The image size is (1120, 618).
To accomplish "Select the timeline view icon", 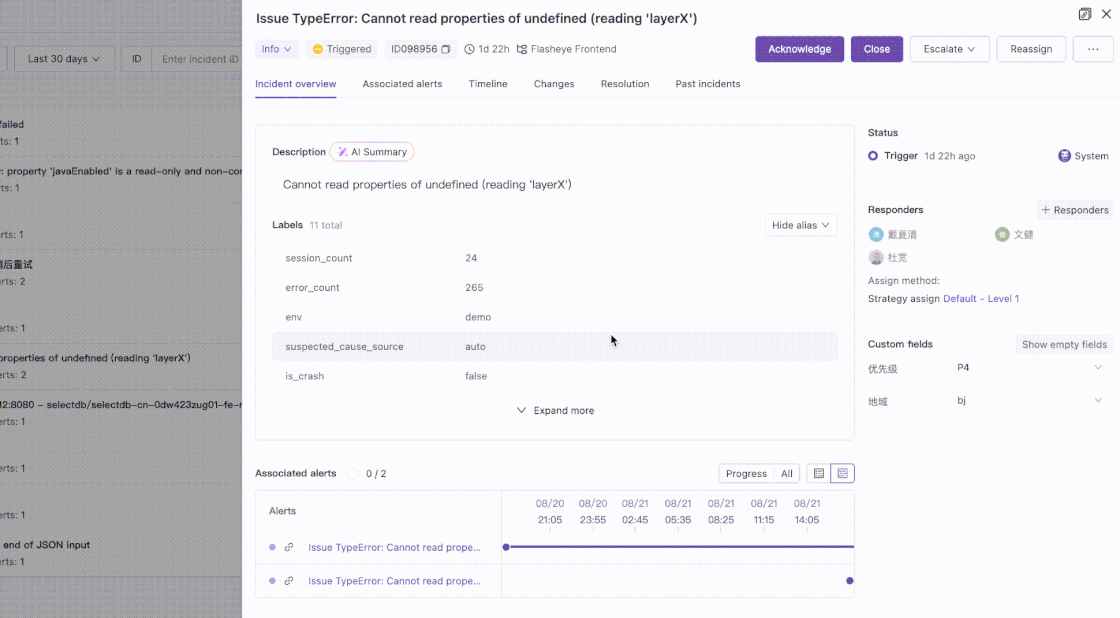I will pos(843,473).
